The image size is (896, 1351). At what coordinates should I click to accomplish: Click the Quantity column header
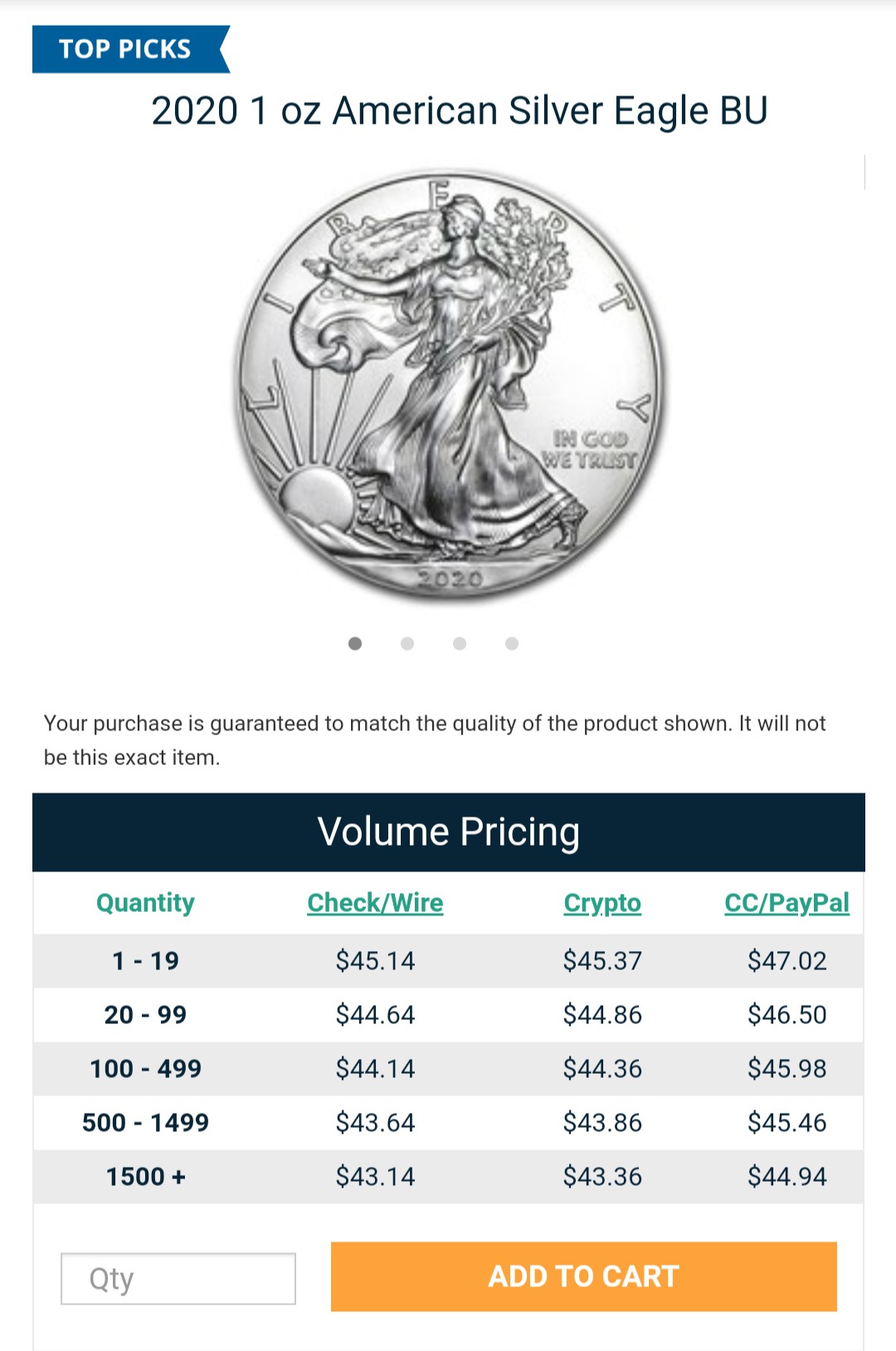[145, 903]
